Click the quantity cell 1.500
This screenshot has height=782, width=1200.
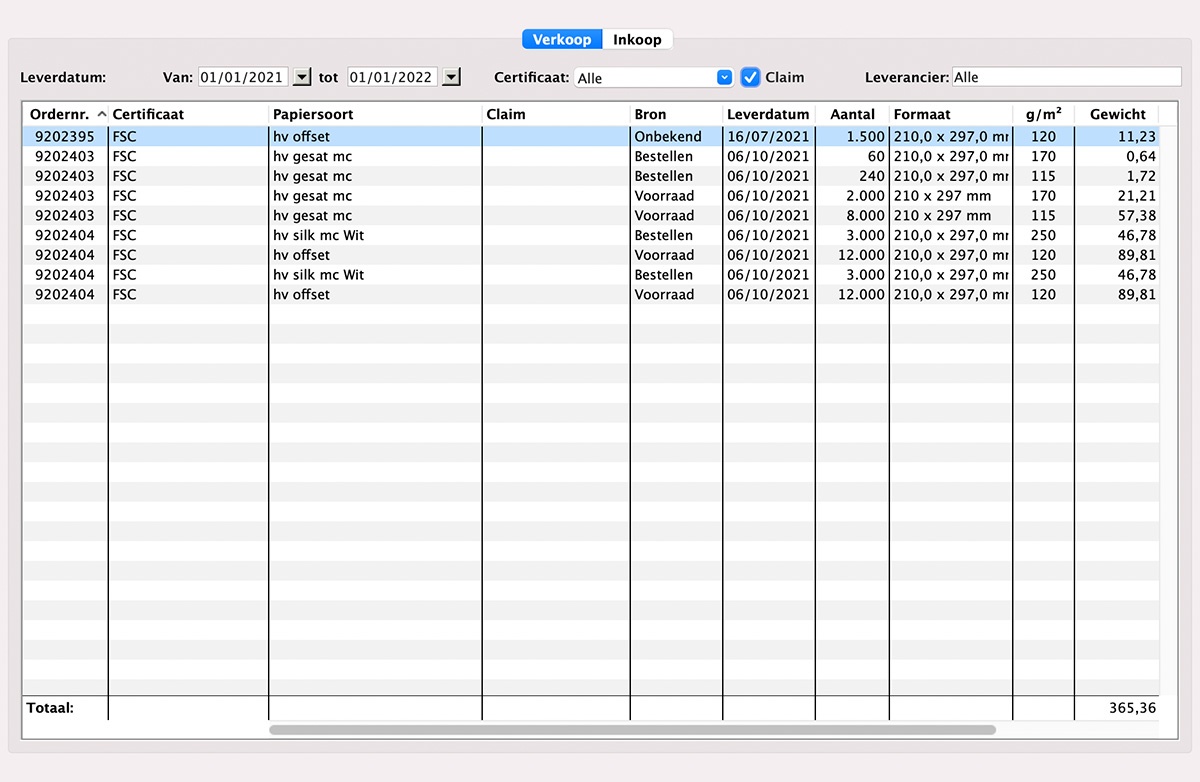point(865,137)
